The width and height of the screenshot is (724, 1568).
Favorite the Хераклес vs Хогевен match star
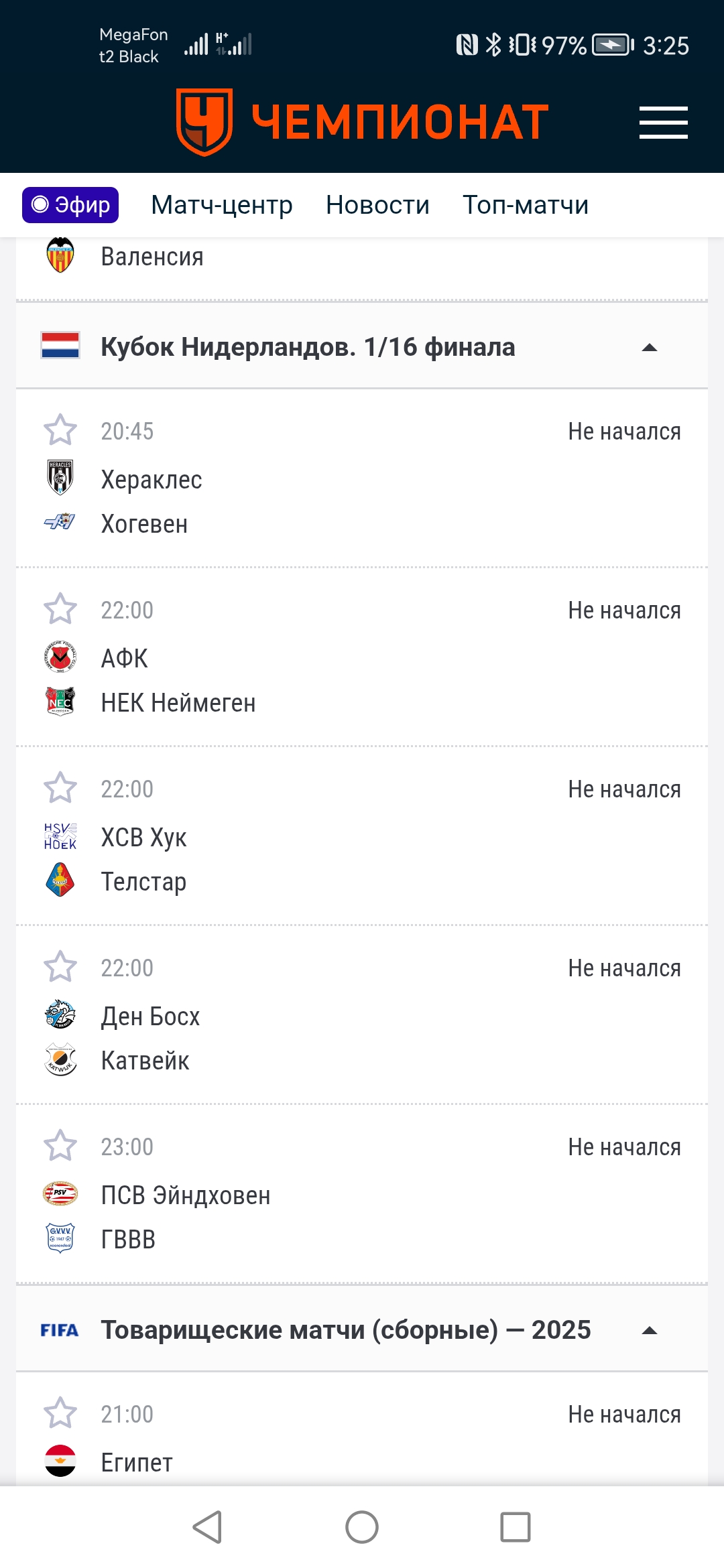tap(60, 430)
